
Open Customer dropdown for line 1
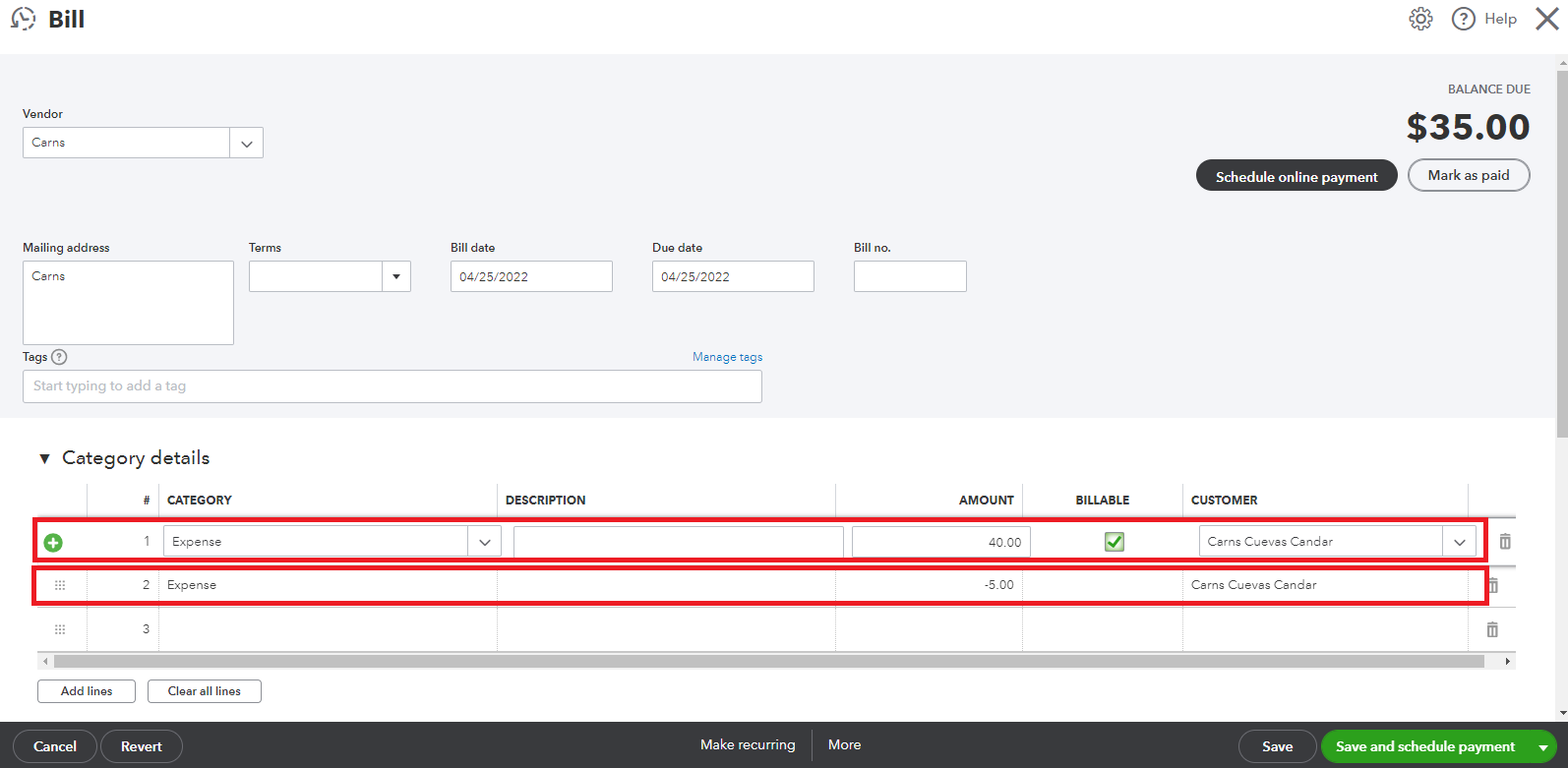(x=1459, y=542)
